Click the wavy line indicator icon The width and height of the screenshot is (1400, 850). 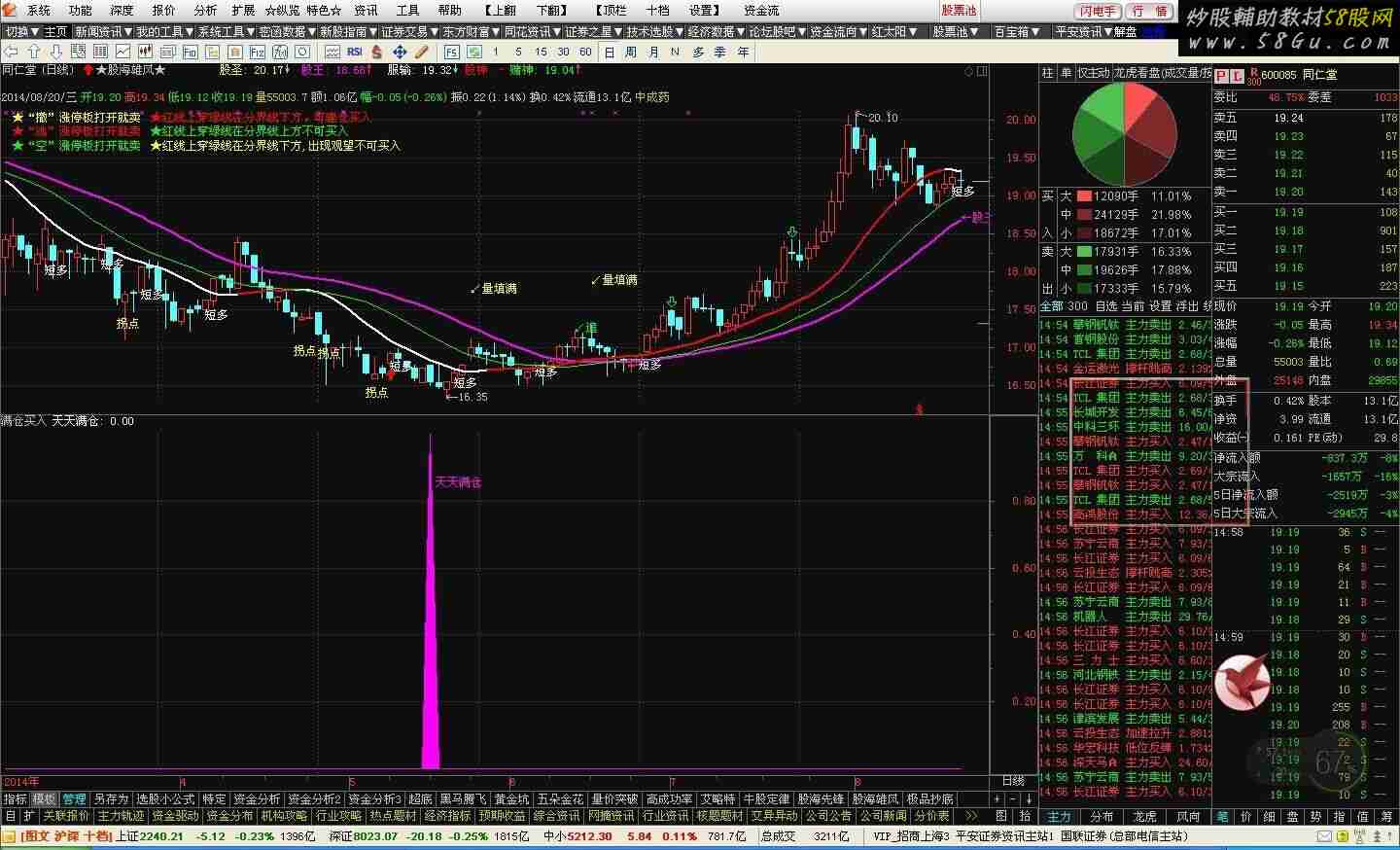coord(332,52)
